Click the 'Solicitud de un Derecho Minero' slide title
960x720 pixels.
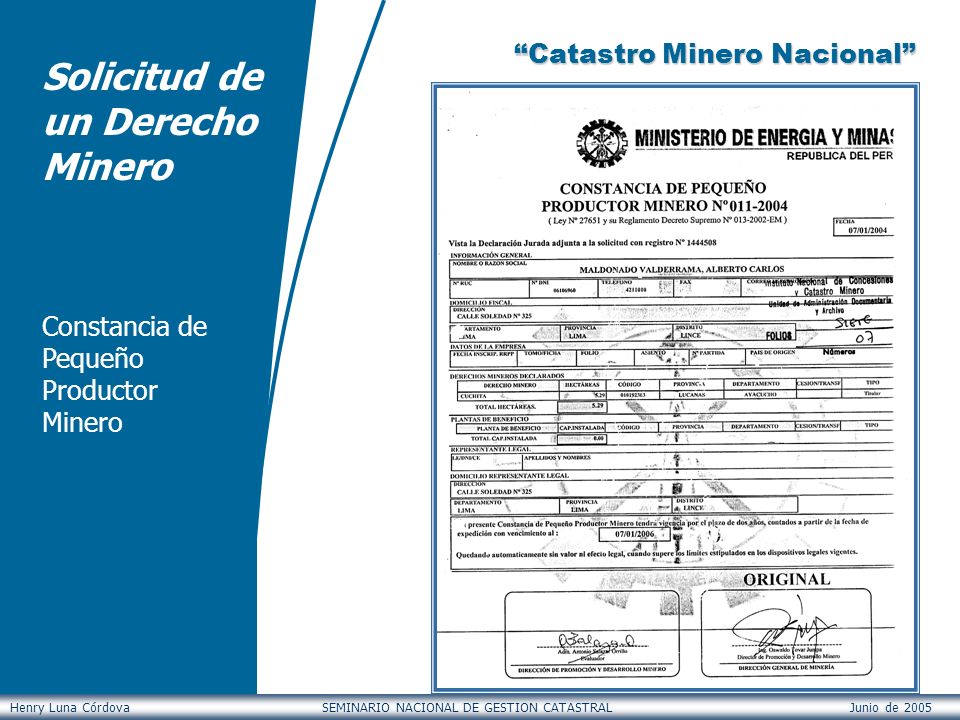pyautogui.click(x=154, y=122)
